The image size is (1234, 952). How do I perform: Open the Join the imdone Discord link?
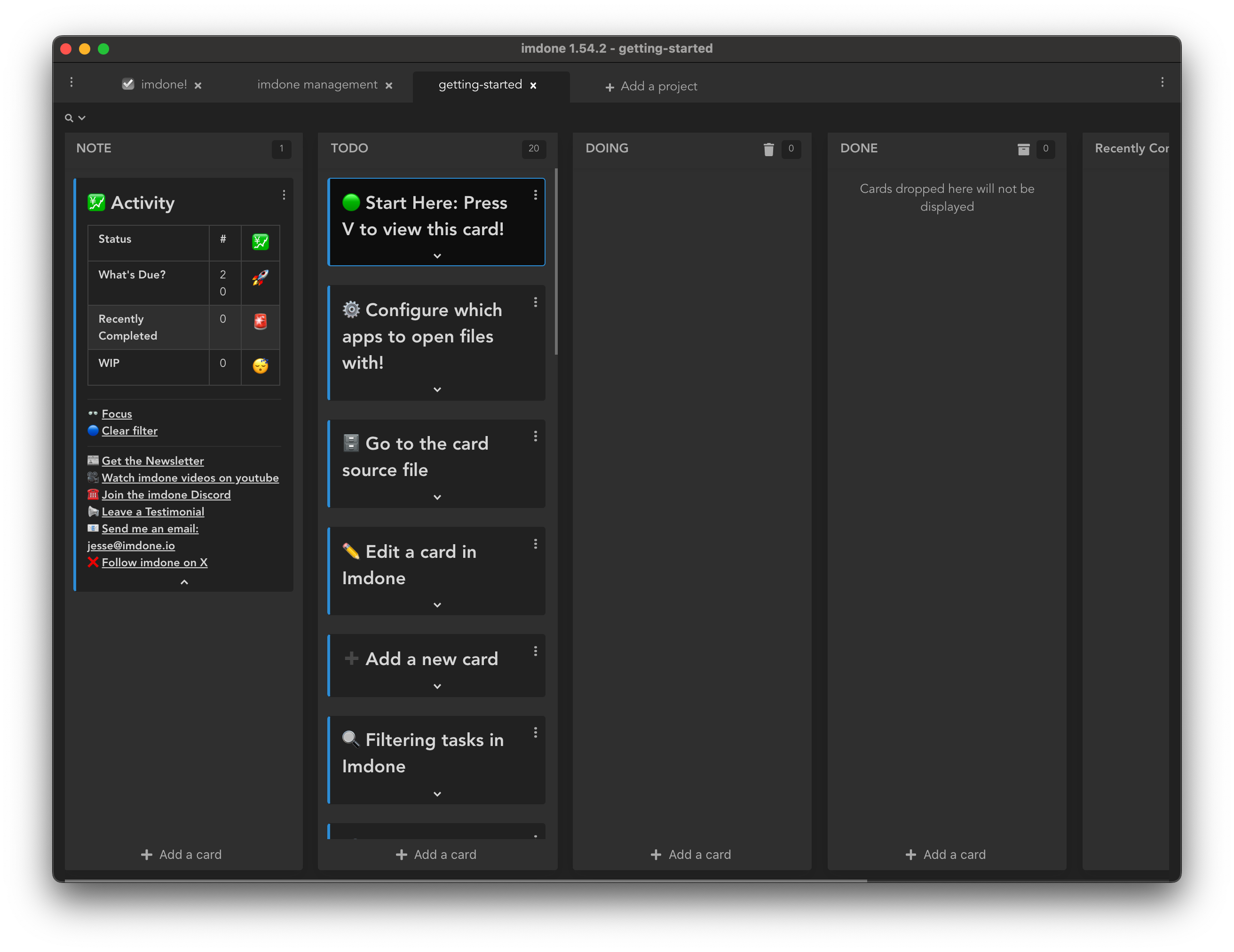[166, 494]
